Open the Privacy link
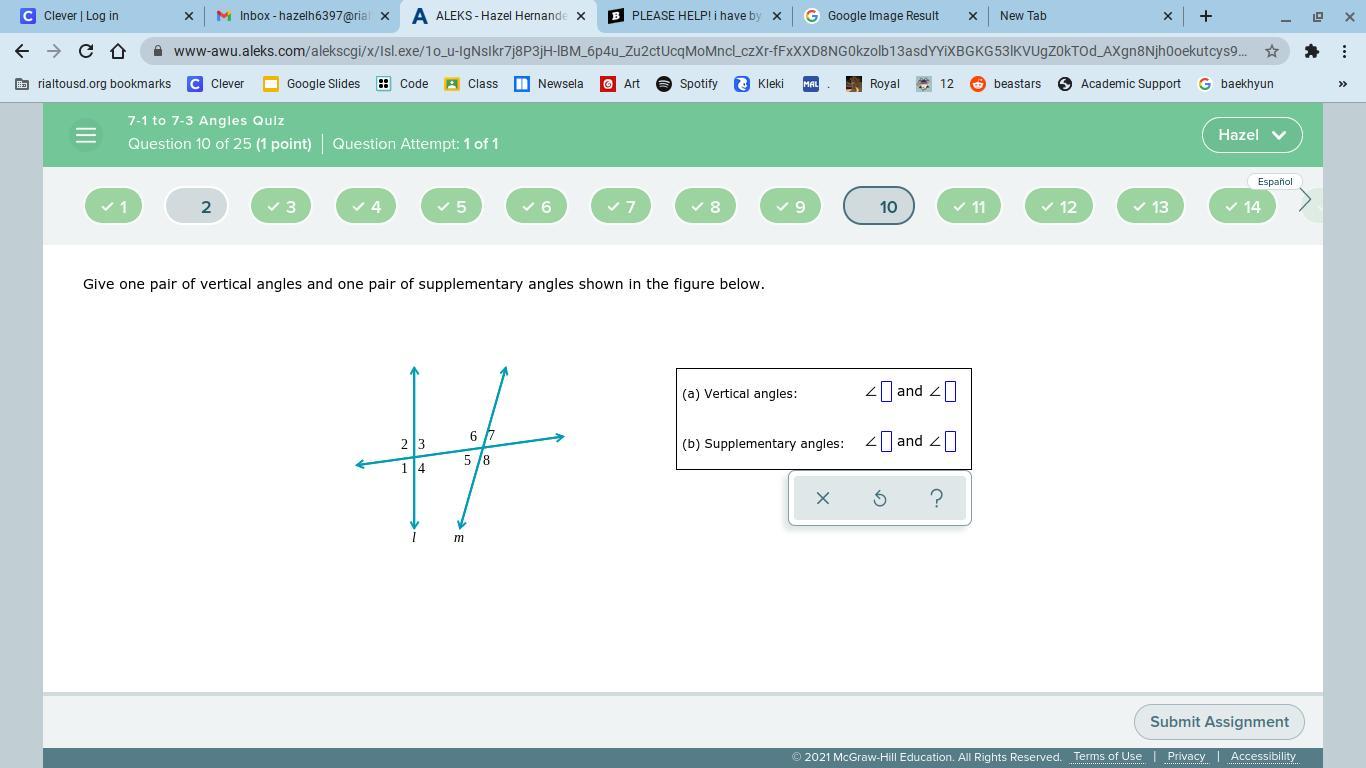 point(1186,757)
